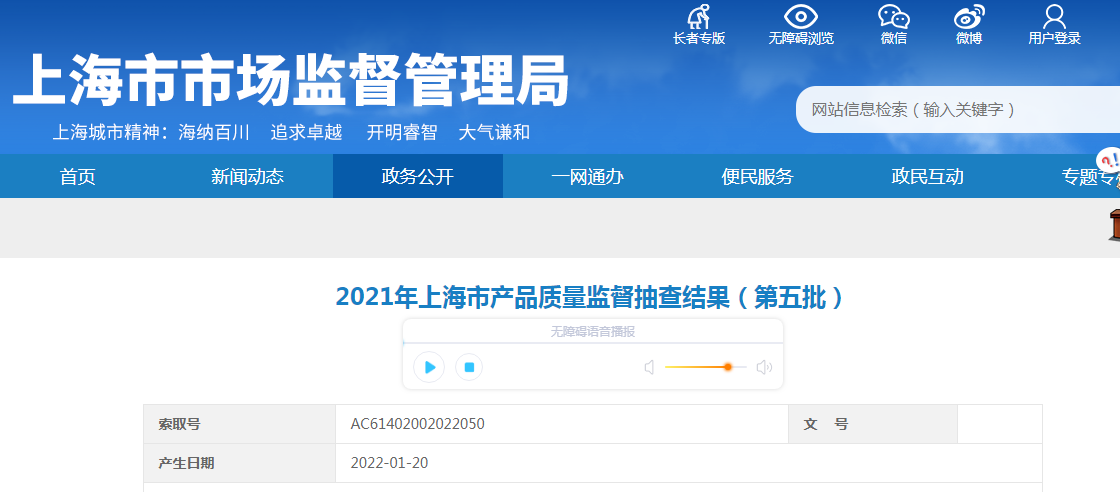Open the 新闻动态 news menu
The width and height of the screenshot is (1120, 492).
click(248, 176)
